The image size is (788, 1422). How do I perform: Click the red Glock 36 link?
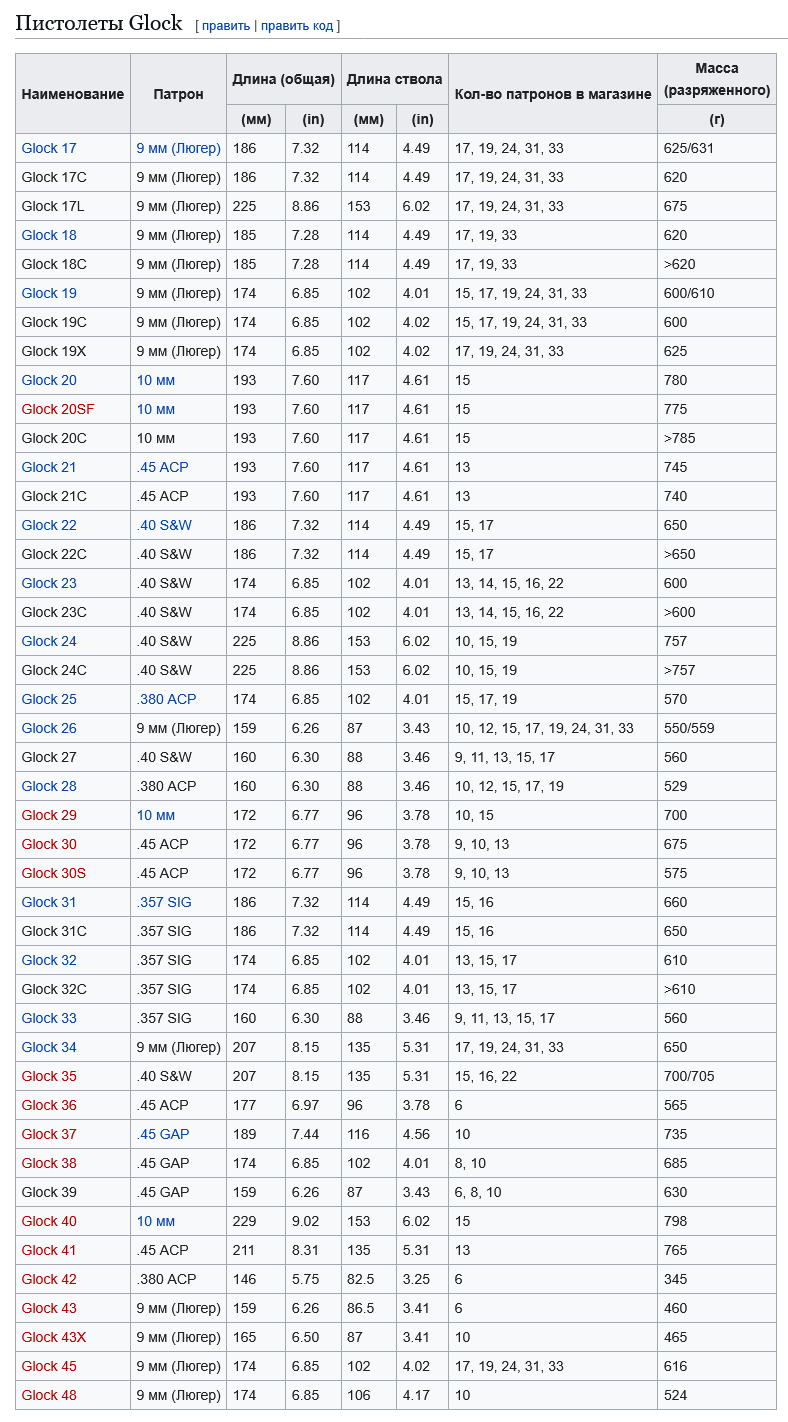49,1105
